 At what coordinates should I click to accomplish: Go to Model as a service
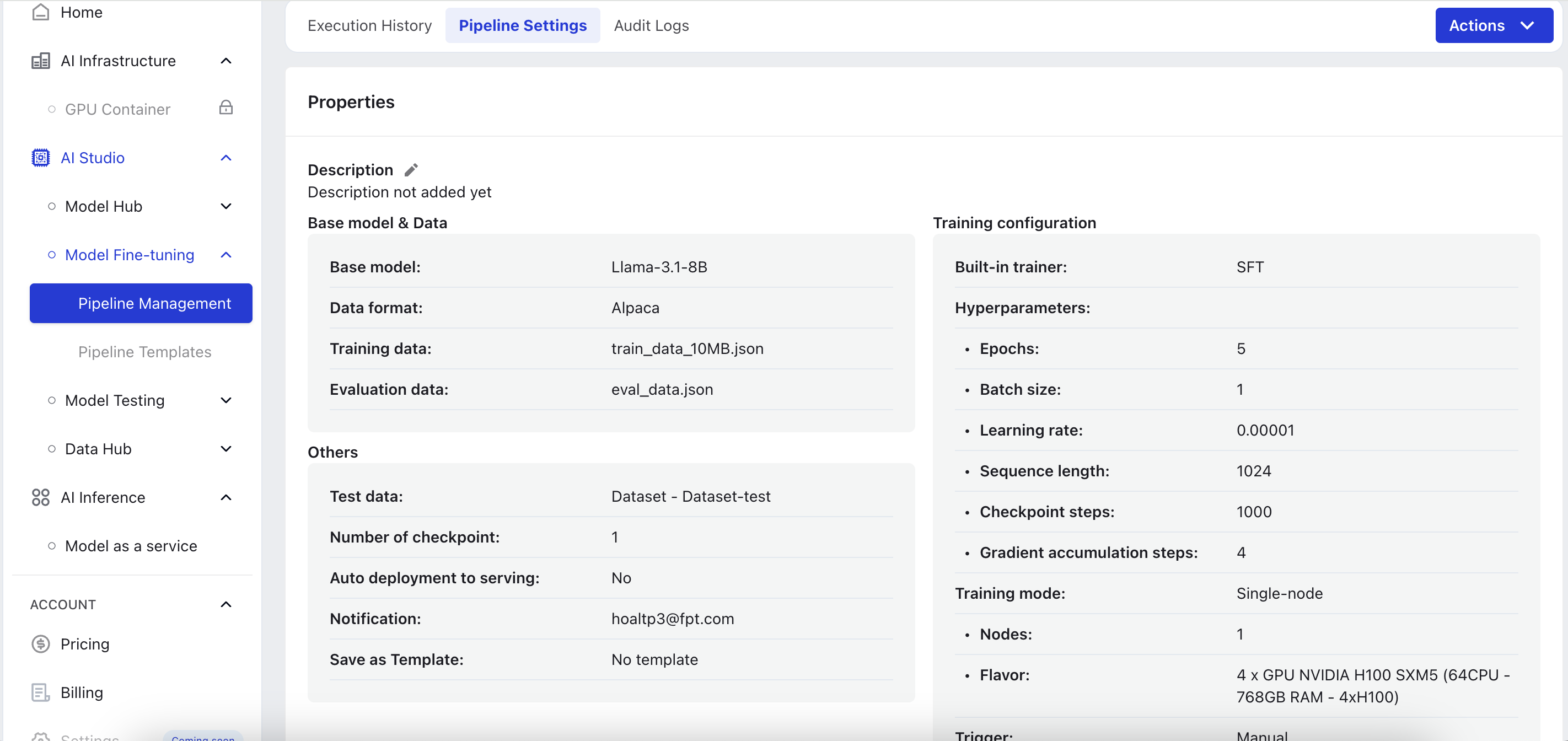131,546
